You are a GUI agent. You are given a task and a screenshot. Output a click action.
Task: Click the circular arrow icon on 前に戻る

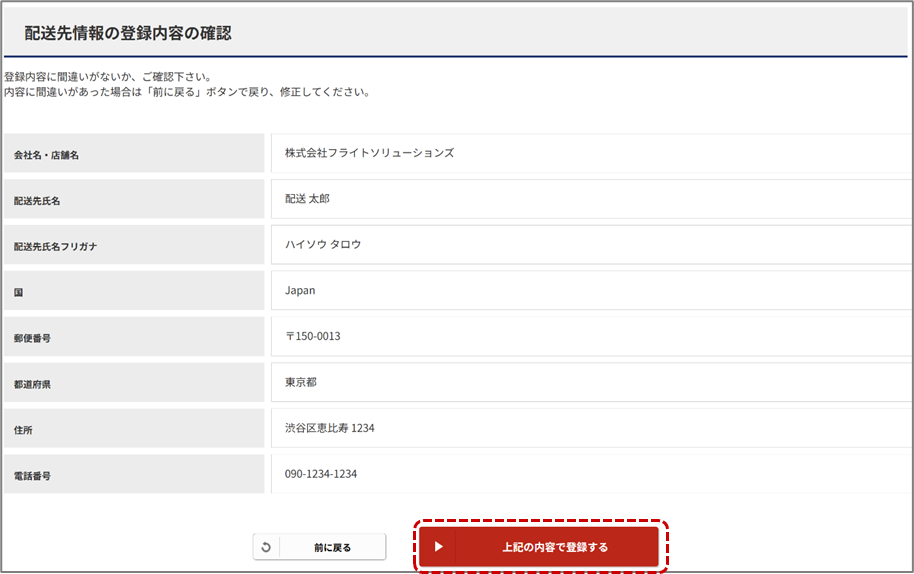pos(266,547)
